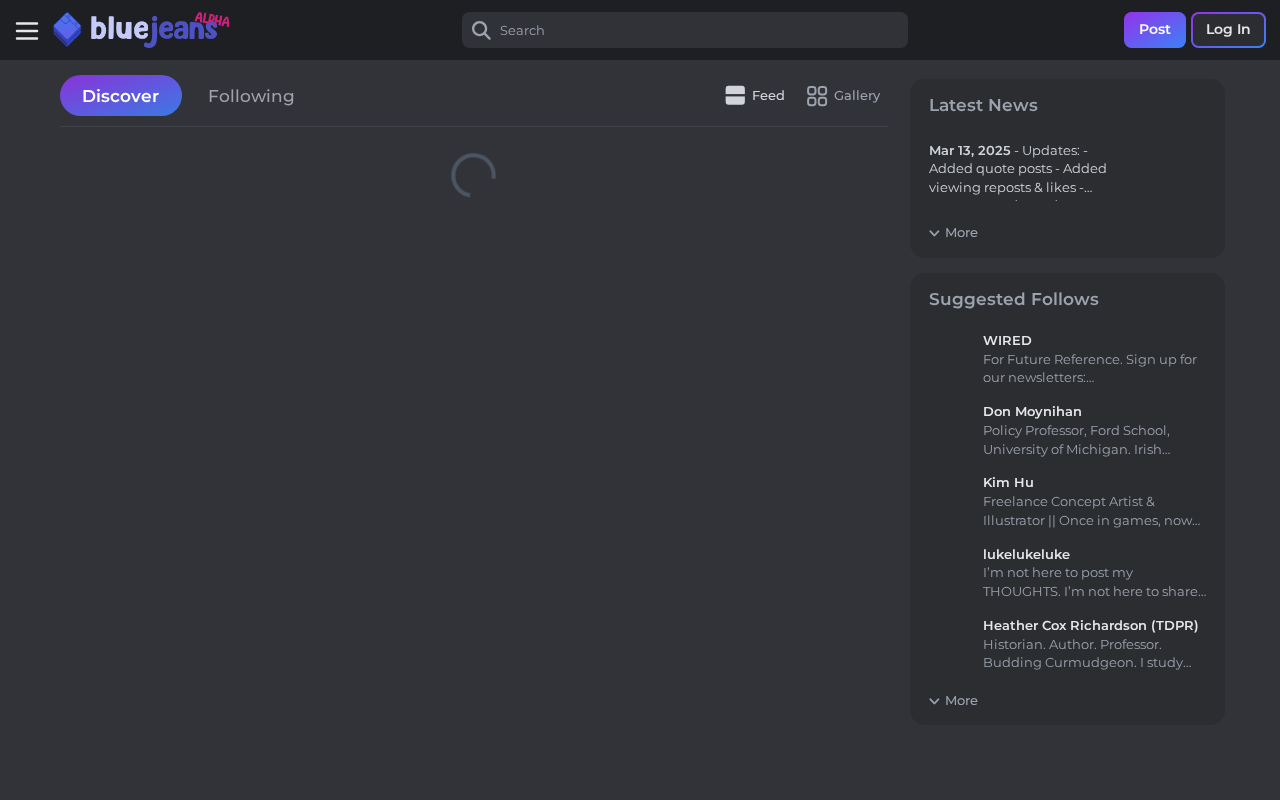Switch to the Following tab
The width and height of the screenshot is (1280, 800).
(251, 96)
